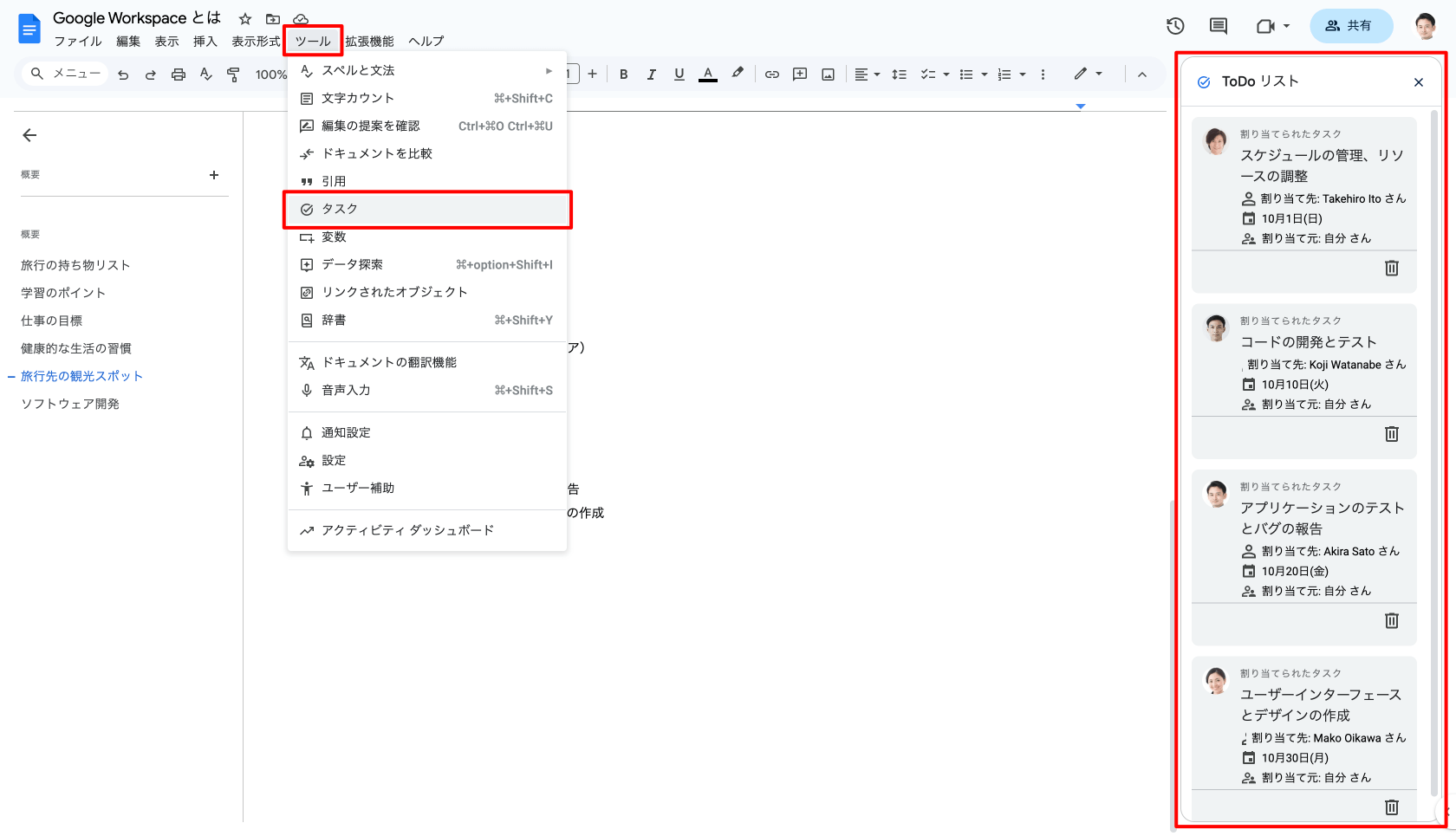Delete the ユーザーインターフェース task
Image resolution: width=1456 pixels, height=836 pixels.
(x=1392, y=807)
